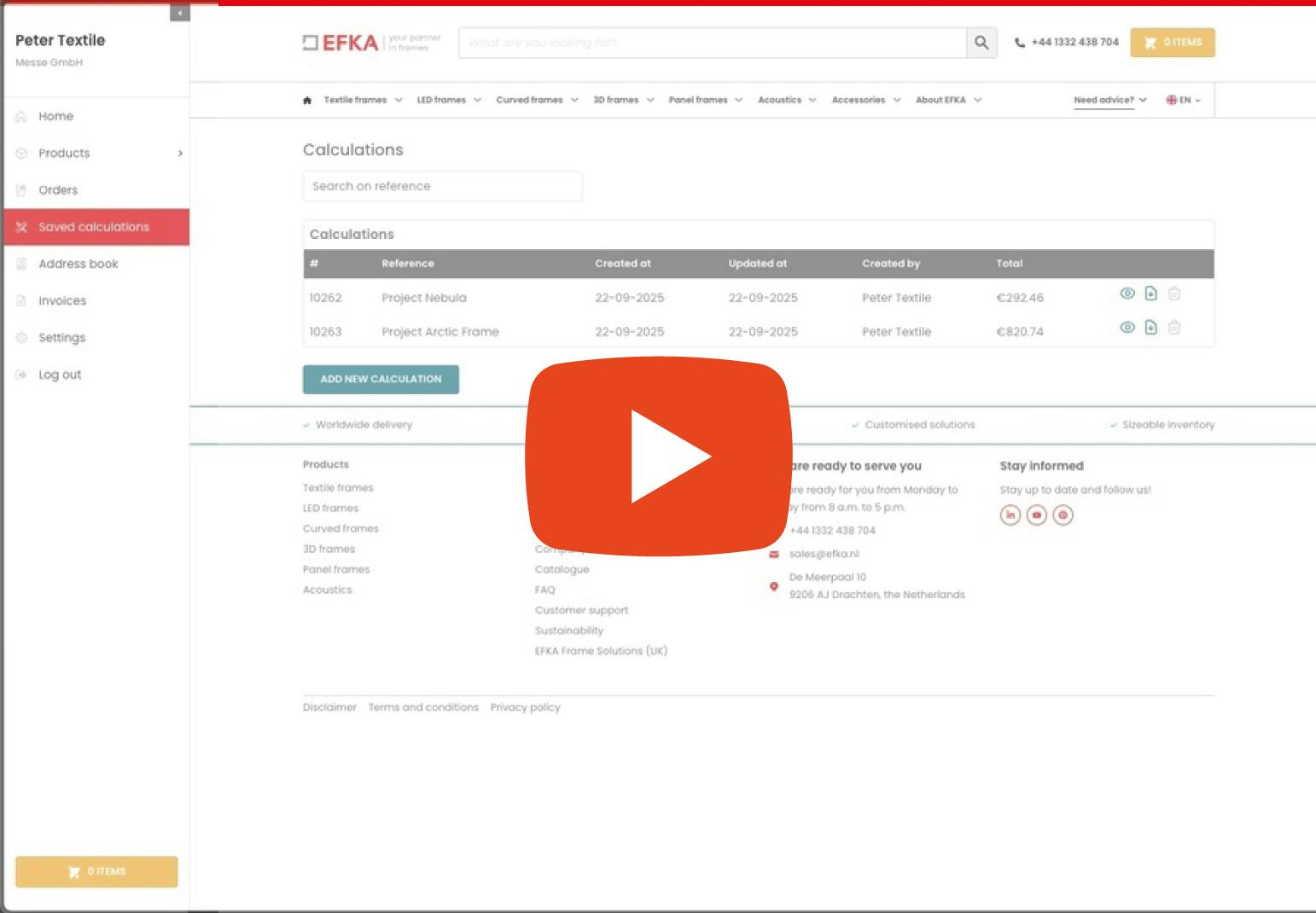Open the YouTube social icon in footer
Screen dimensions: 1316x913
(1037, 515)
